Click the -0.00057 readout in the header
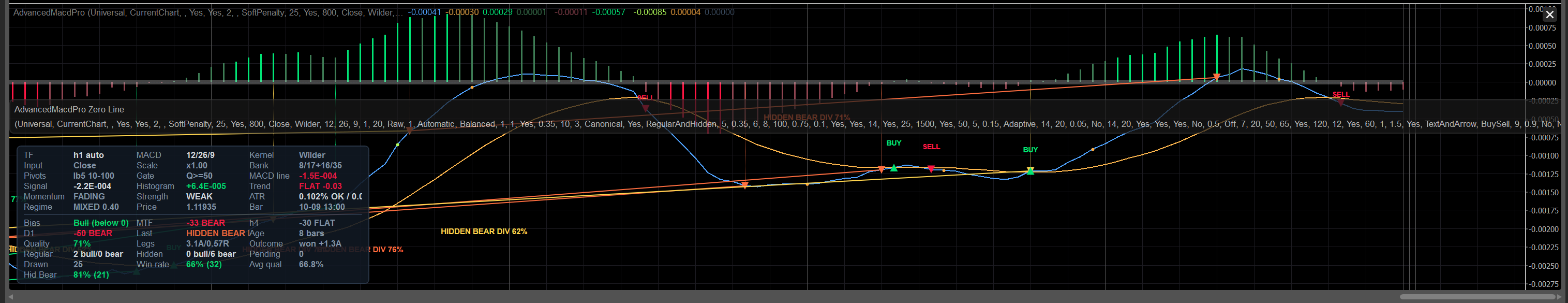The width and height of the screenshot is (1568, 303). (609, 12)
